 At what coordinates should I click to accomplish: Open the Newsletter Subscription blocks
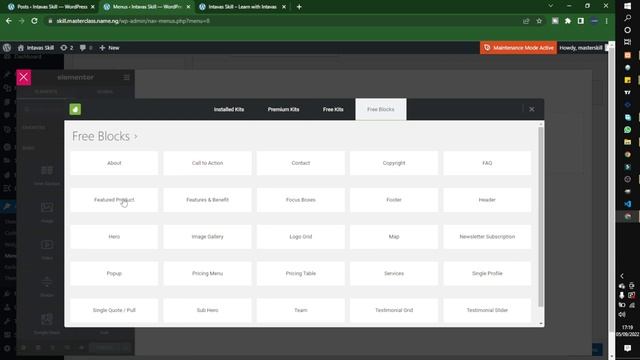(x=487, y=237)
